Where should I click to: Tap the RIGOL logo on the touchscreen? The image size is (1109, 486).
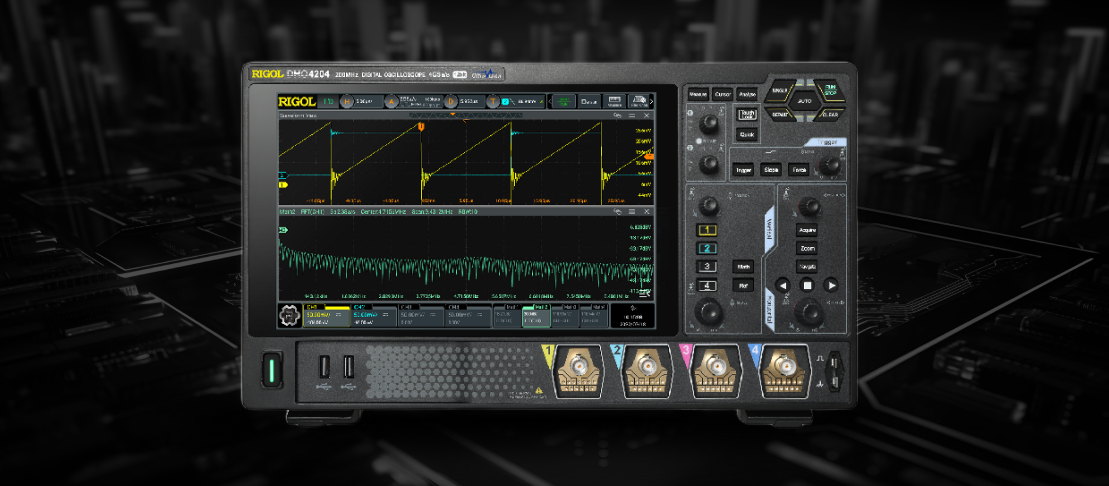[x=297, y=101]
